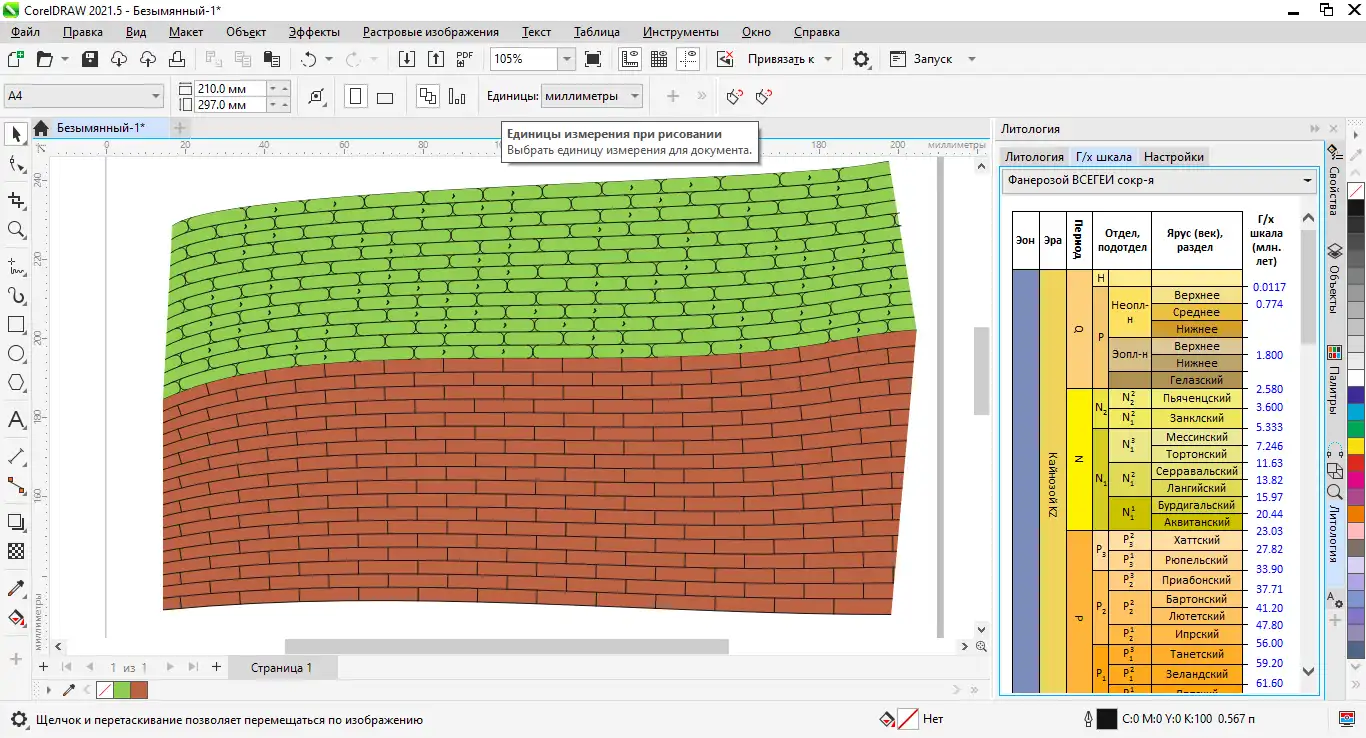Image resolution: width=1366 pixels, height=738 pixels.
Task: Open the Инструменты menu
Action: click(x=681, y=32)
